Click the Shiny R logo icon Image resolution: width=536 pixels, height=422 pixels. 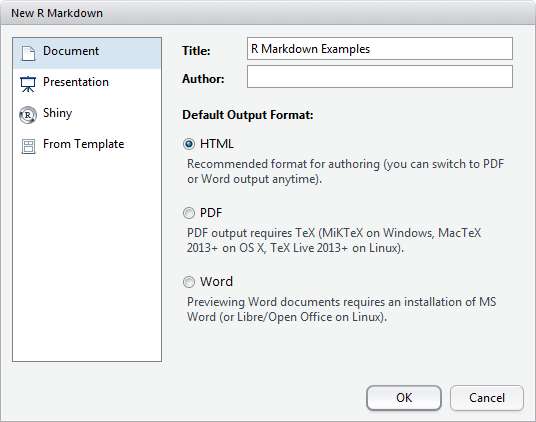tap(28, 115)
